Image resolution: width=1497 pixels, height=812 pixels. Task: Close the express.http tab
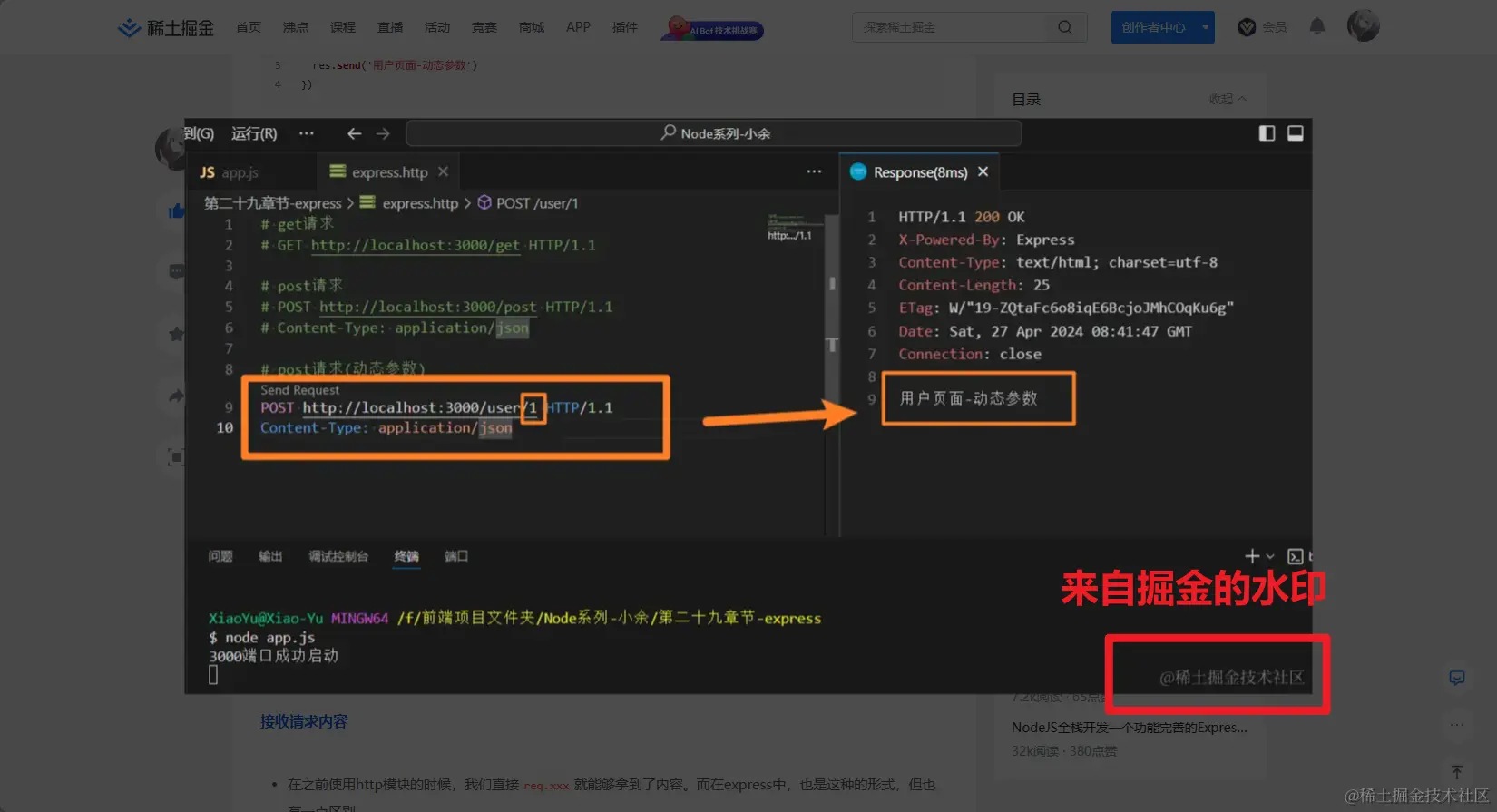coord(444,171)
